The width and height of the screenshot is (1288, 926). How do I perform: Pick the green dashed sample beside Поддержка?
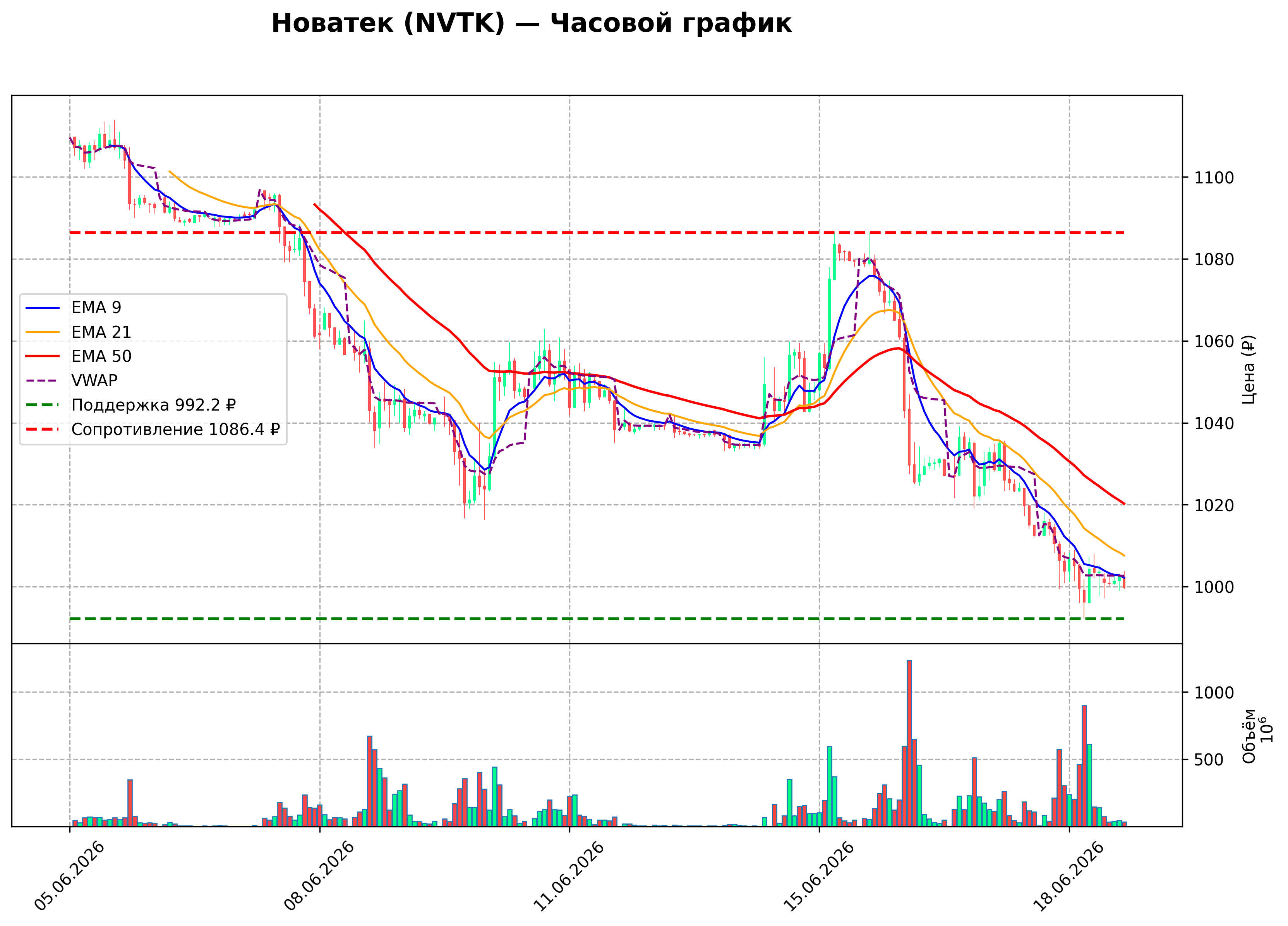43,406
